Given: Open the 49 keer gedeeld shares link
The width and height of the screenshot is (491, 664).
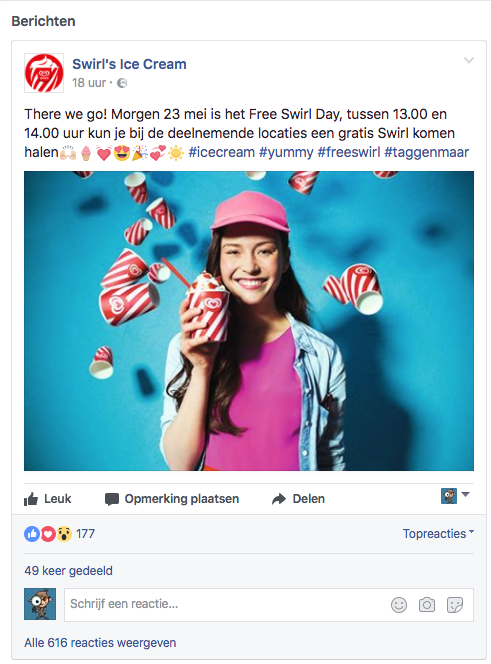Looking at the screenshot, I should 68,571.
